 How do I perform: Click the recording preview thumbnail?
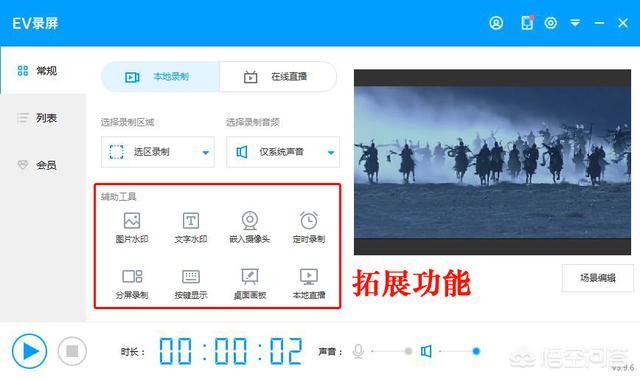(492, 162)
